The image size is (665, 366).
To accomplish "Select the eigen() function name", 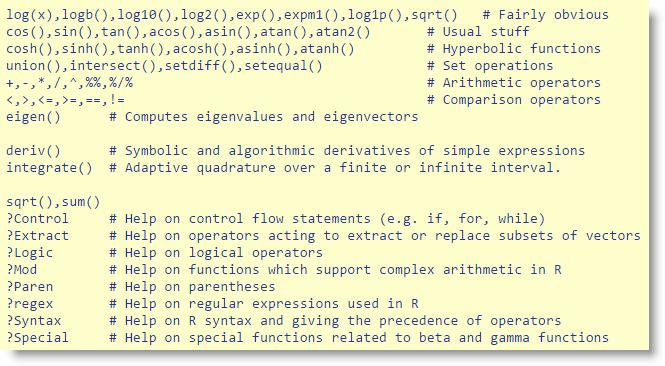I will (x=34, y=117).
